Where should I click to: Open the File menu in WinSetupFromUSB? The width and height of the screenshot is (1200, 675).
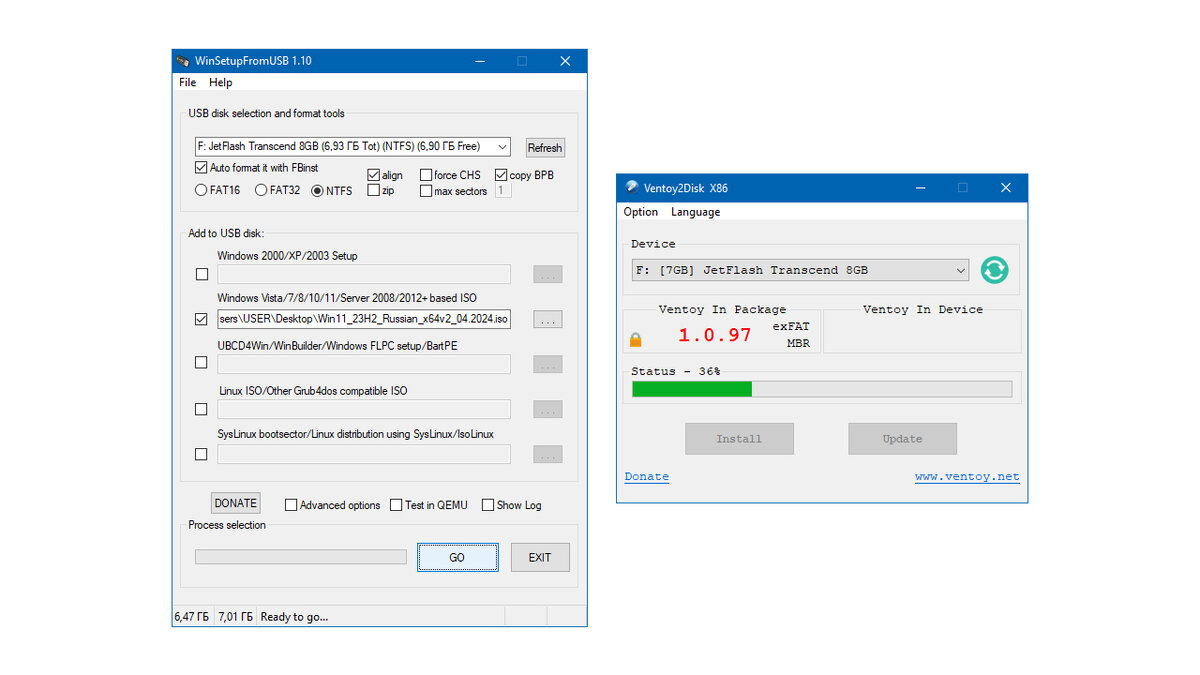(186, 82)
